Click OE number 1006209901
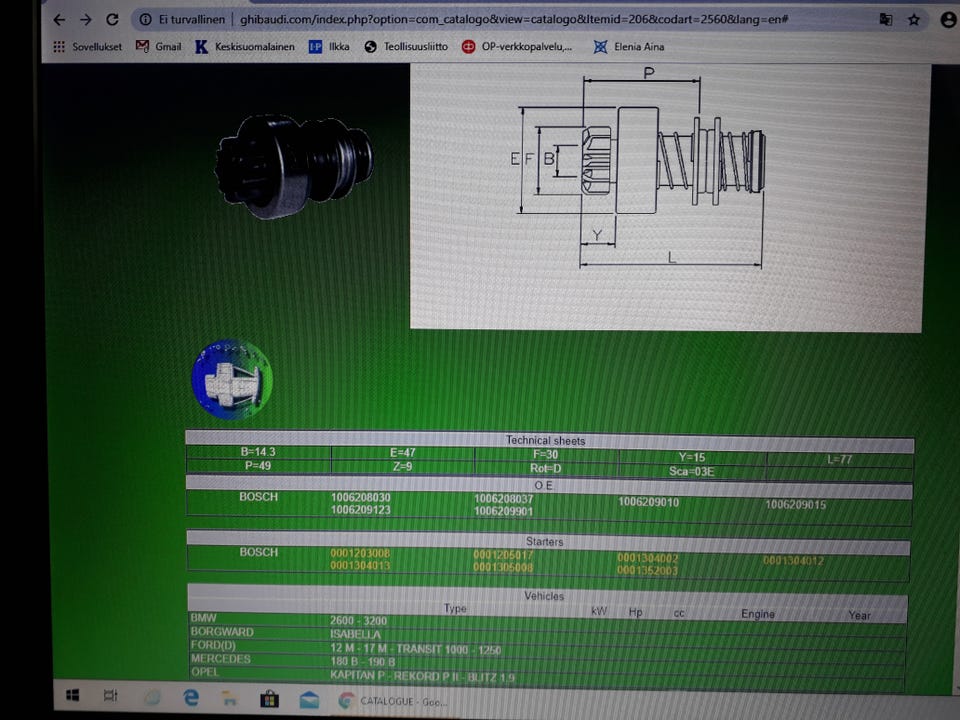 [504, 512]
